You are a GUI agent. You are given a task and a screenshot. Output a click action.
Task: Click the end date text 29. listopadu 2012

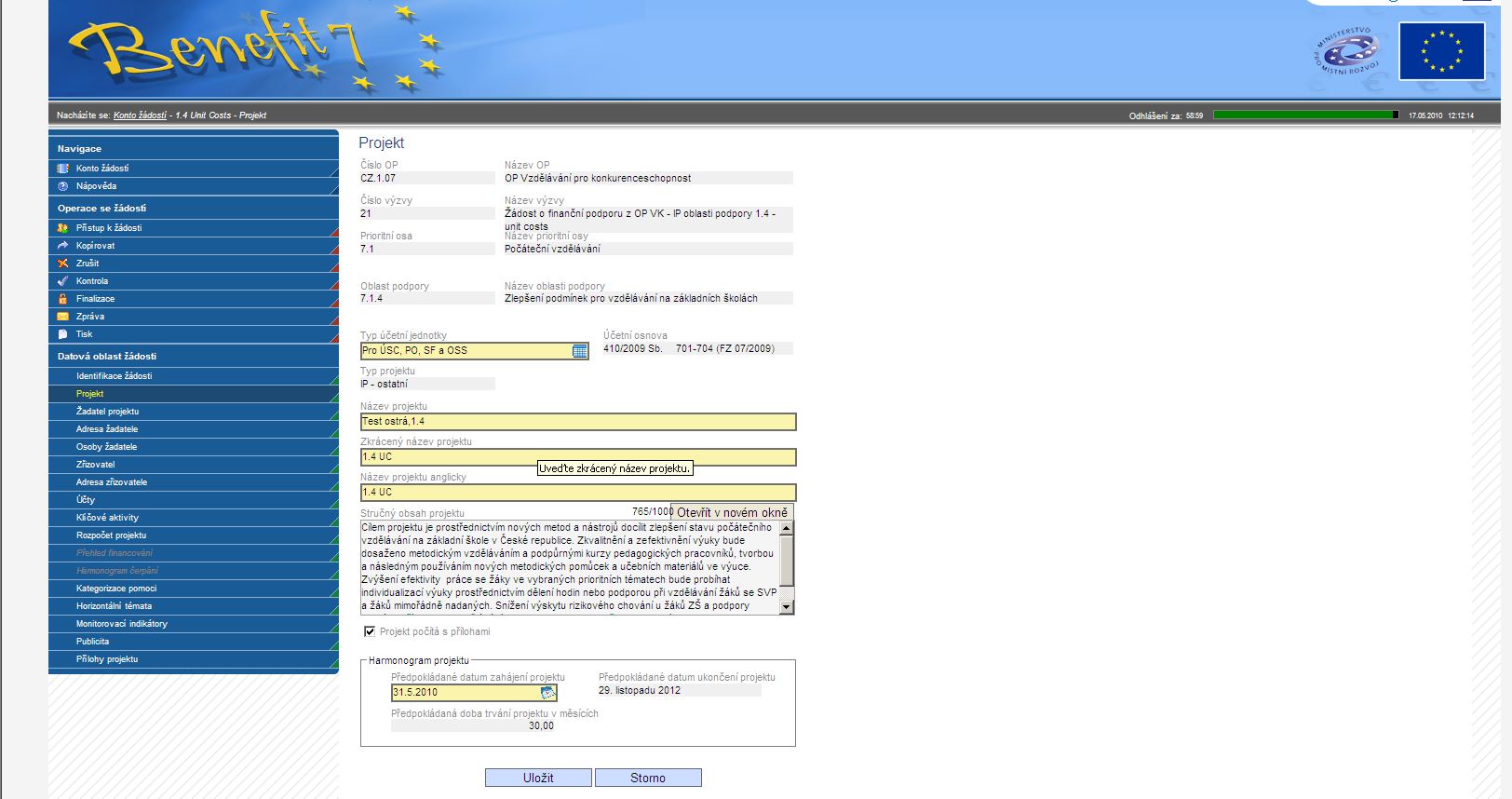[640, 691]
